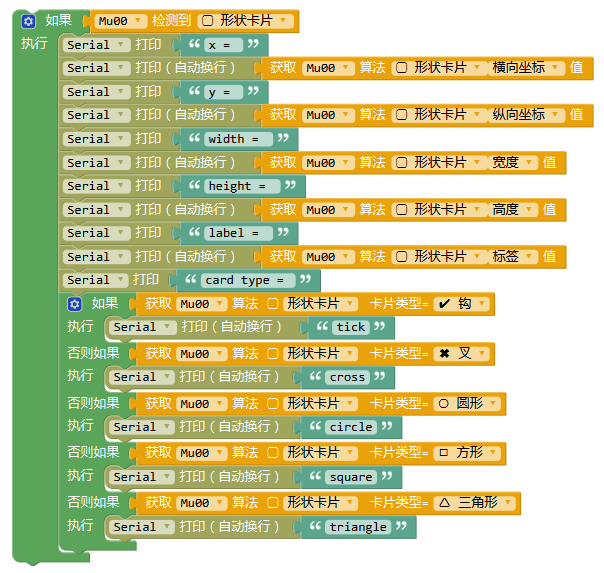Select the 打印（自动换行）label in the 'tick' row

coord(232,327)
